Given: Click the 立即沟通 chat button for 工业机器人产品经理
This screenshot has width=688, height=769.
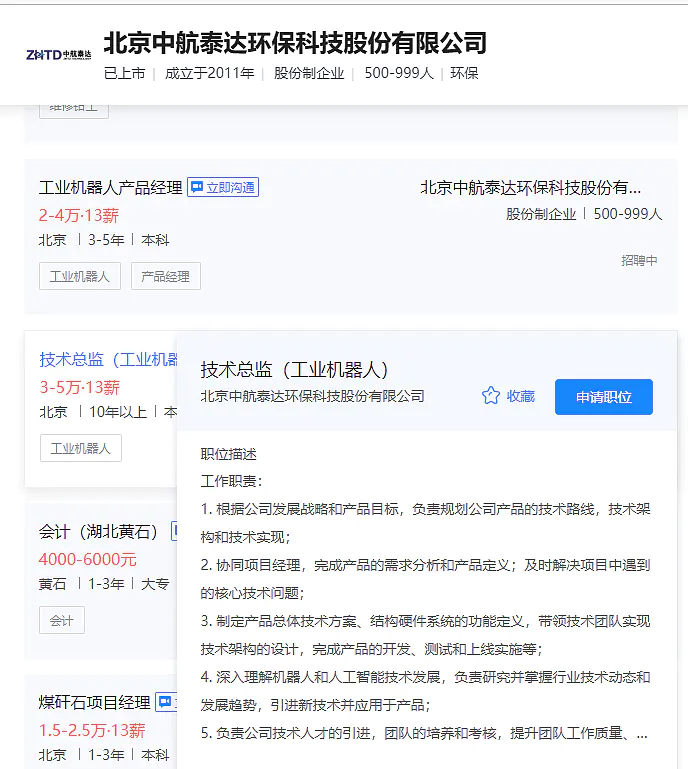Looking at the screenshot, I should (x=223, y=187).
